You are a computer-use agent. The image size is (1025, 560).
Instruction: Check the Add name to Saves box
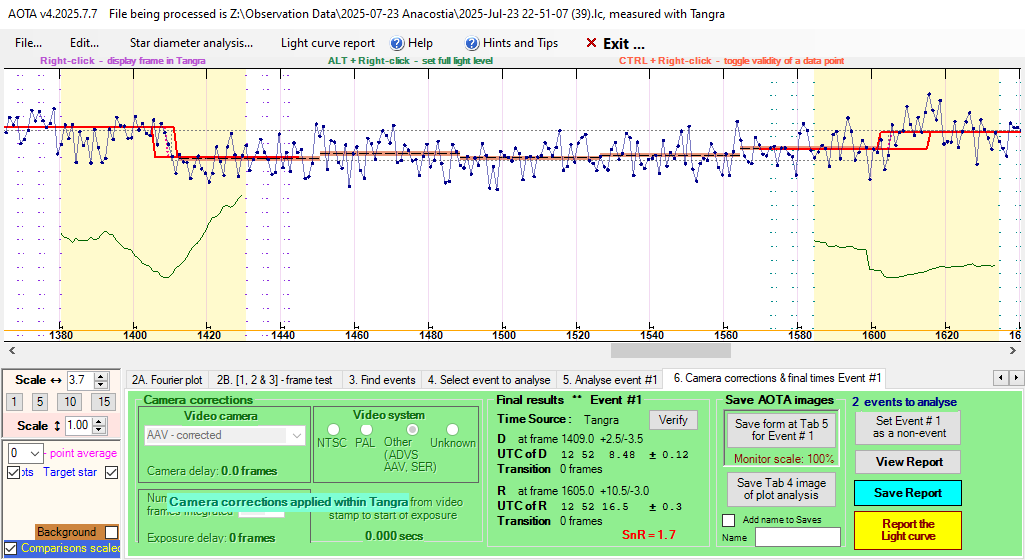point(728,520)
